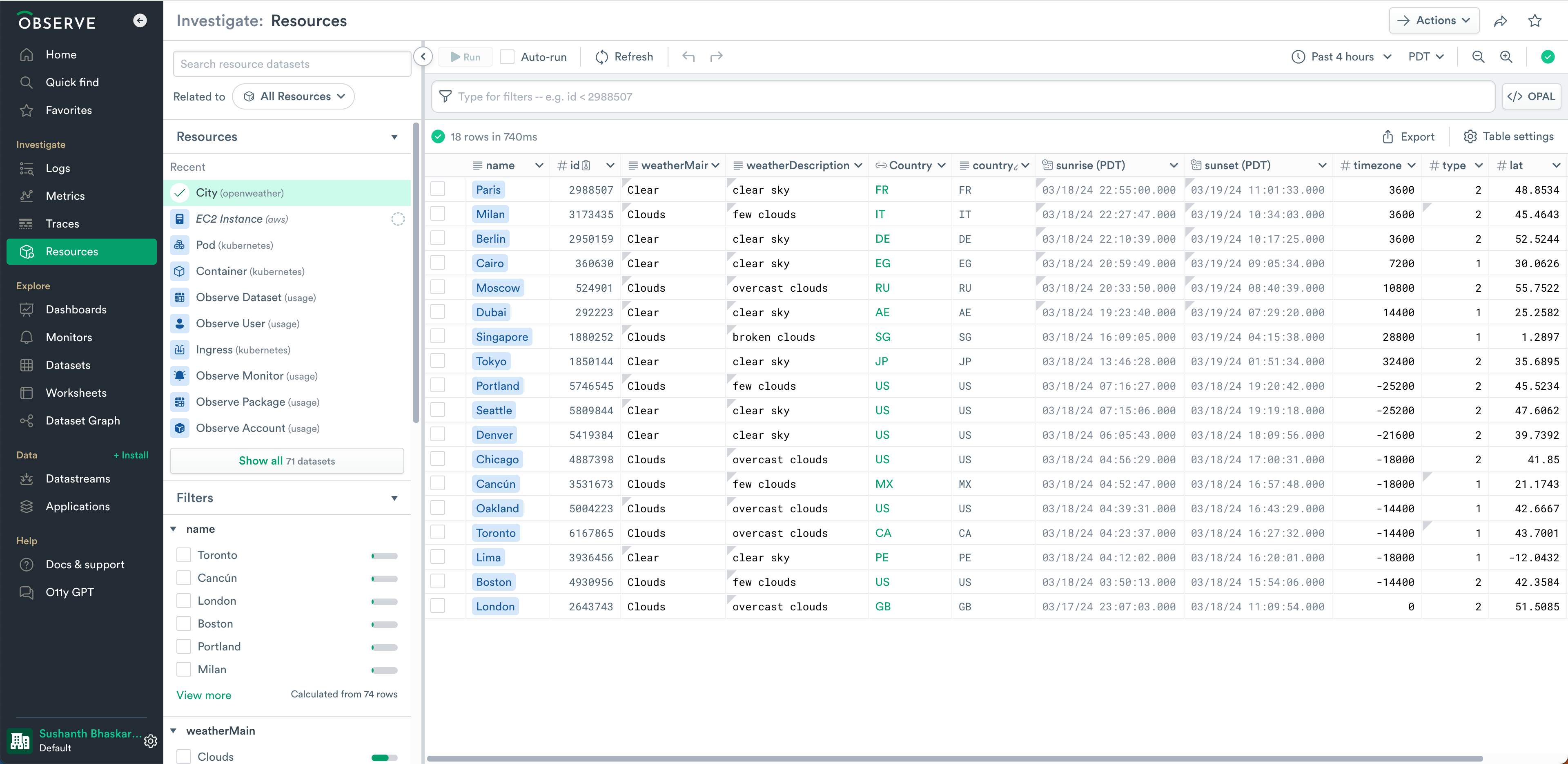Screen dimensions: 1568x764
Task: Collapse the resource datasets panel chevron
Action: (x=423, y=57)
